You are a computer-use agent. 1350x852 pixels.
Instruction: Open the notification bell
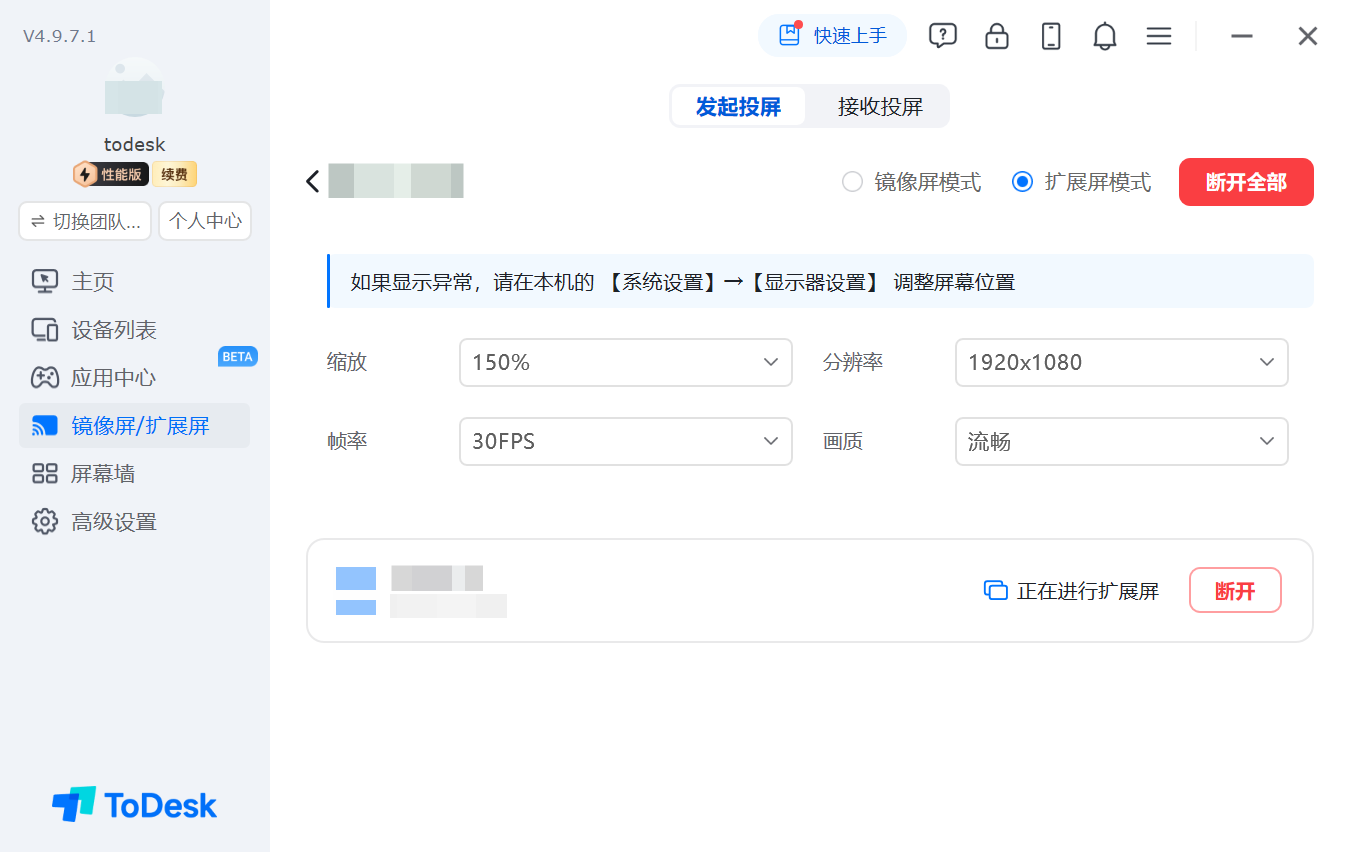point(1105,36)
